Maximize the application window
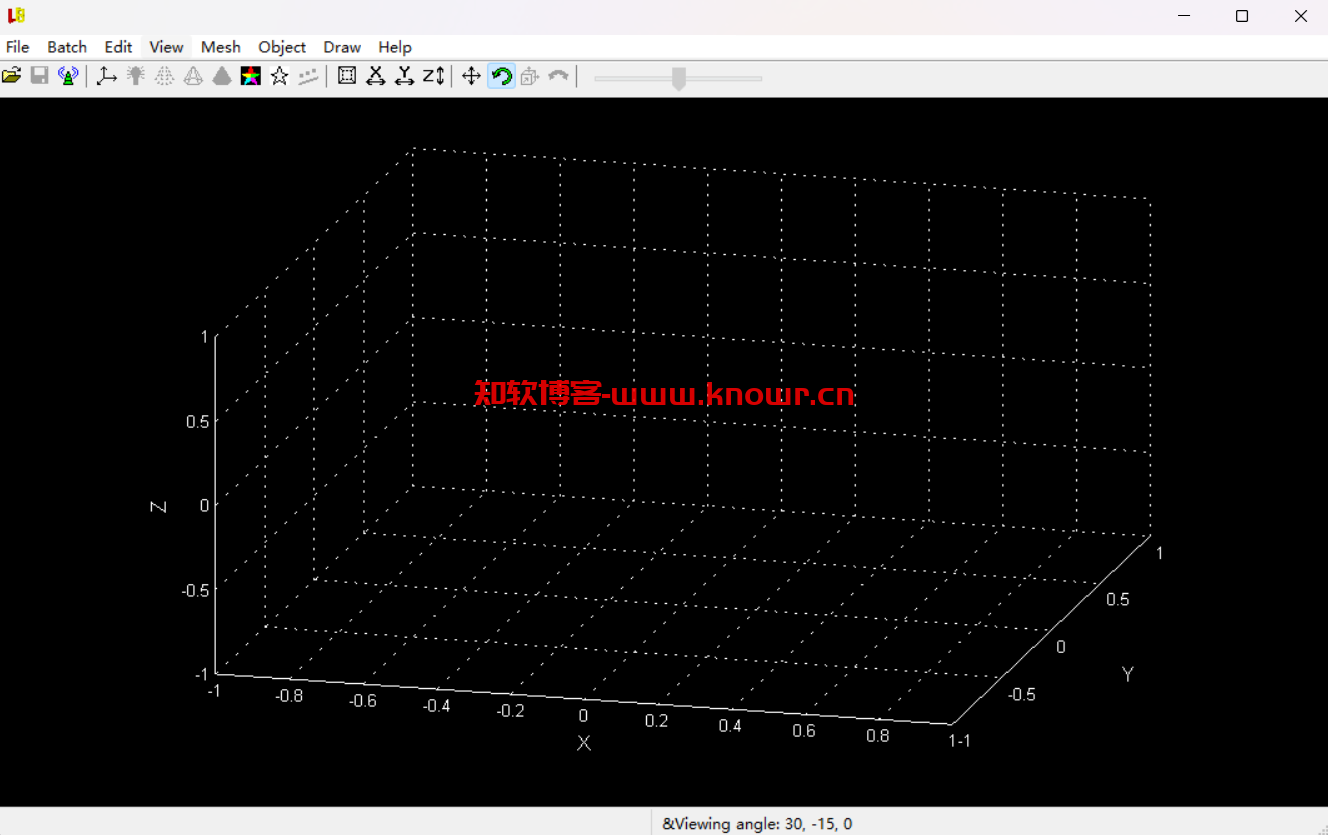The image size is (1328, 835). pos(1242,16)
